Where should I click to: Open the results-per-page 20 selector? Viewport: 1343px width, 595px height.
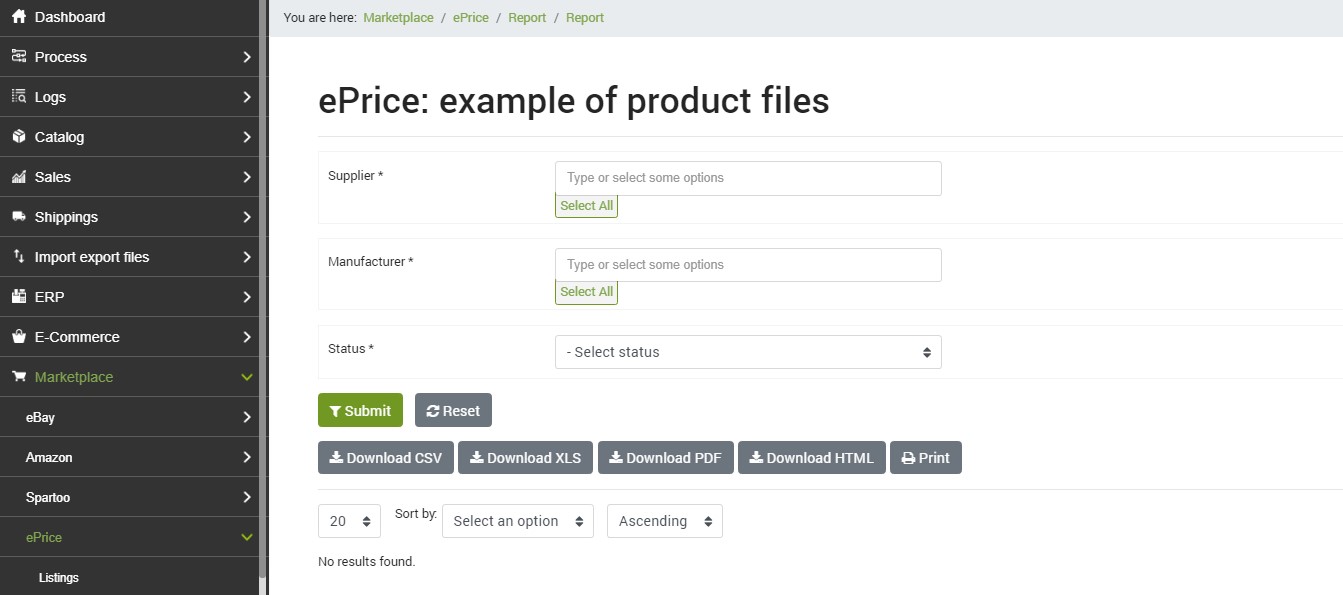pos(349,521)
